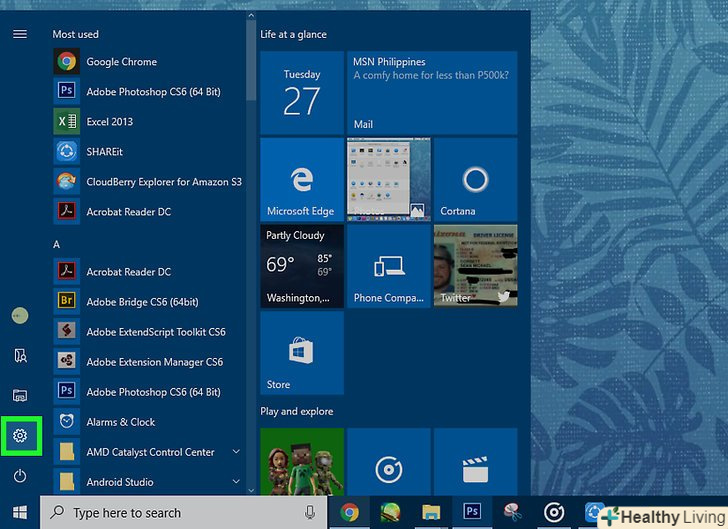This screenshot has width=728, height=529.
Task: Open Google Chrome from Most used
Action: point(121,62)
